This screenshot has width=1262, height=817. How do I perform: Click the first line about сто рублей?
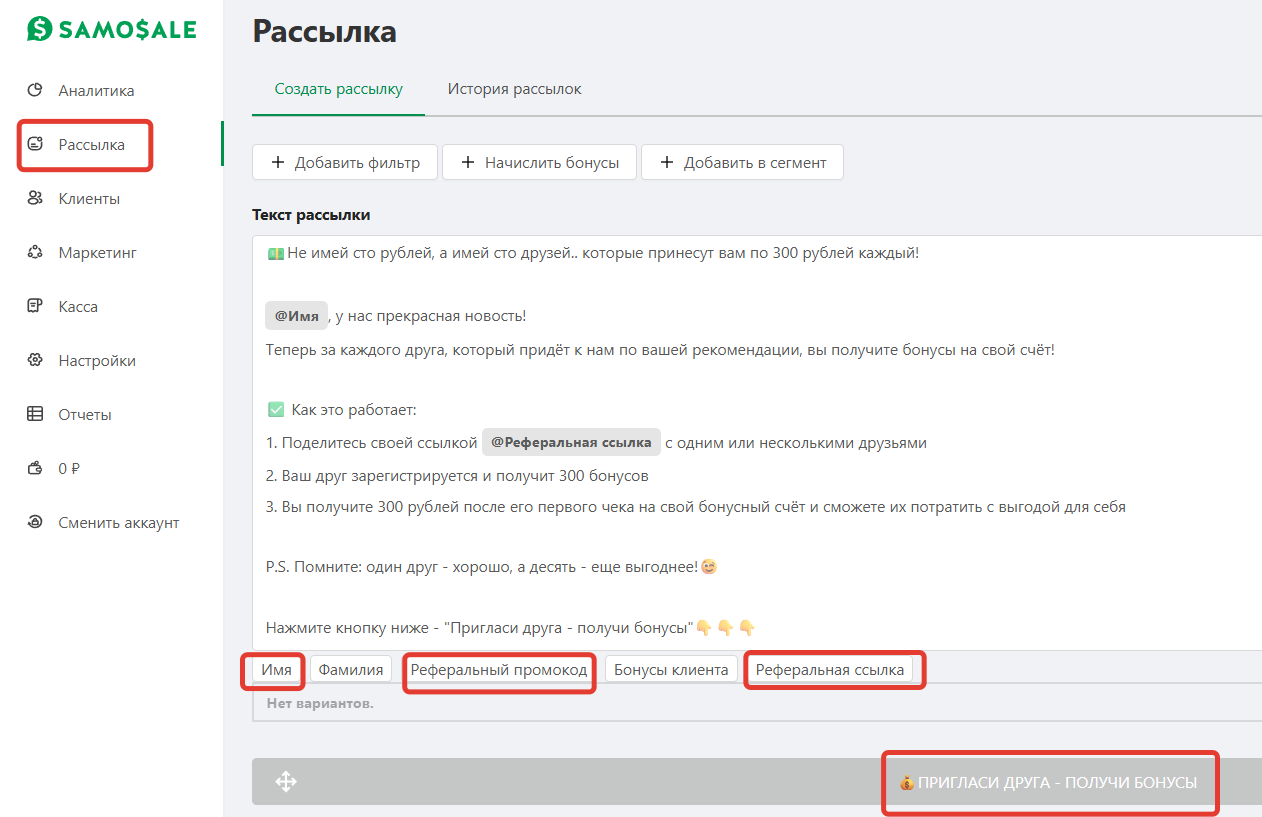tap(592, 252)
